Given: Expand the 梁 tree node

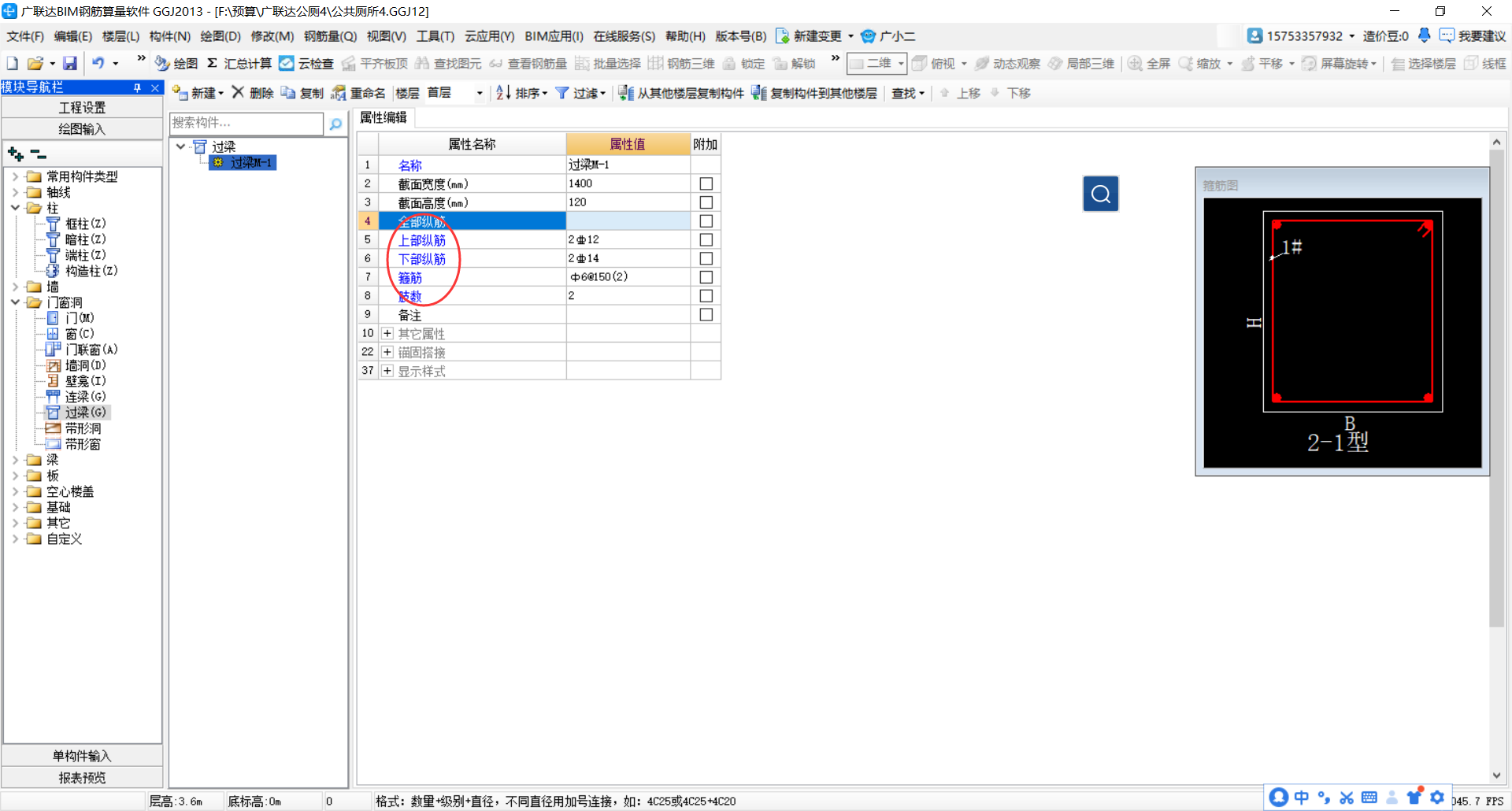Looking at the screenshot, I should click(x=15, y=460).
